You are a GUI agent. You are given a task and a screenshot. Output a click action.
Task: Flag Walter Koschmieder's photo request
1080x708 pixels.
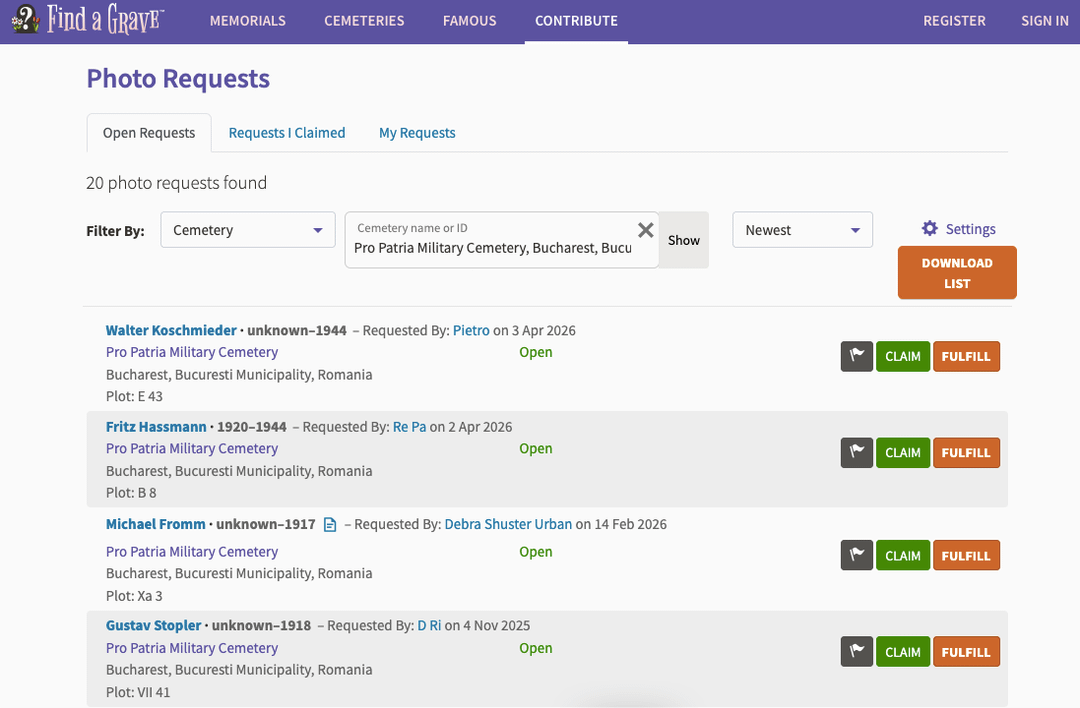(856, 356)
